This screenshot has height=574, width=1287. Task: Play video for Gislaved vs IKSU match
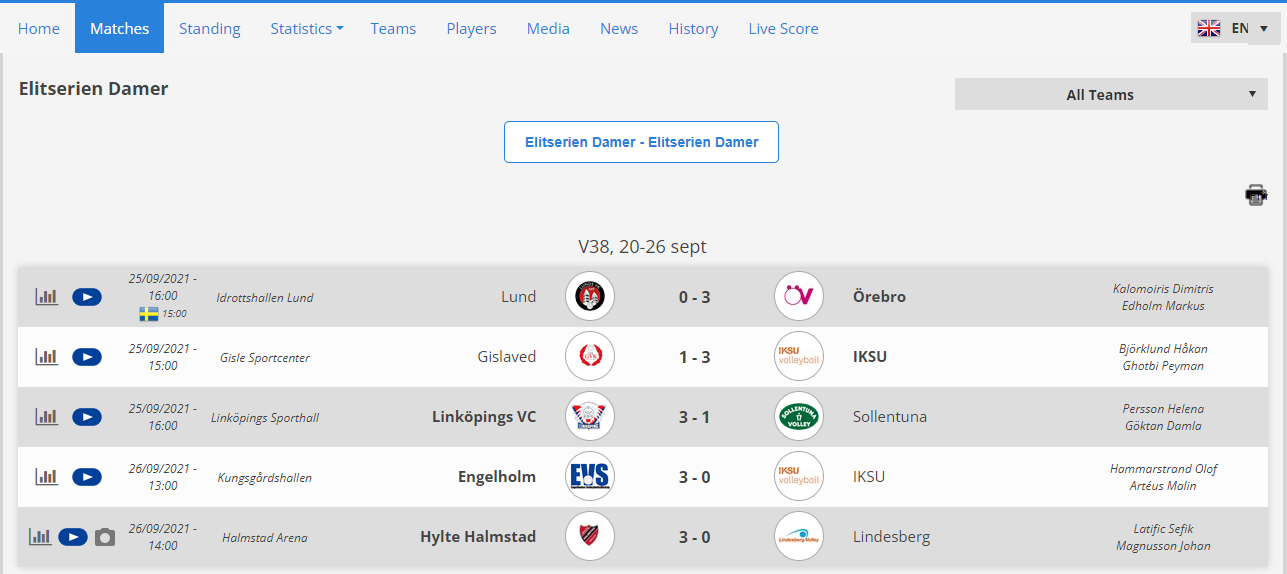tap(87, 356)
